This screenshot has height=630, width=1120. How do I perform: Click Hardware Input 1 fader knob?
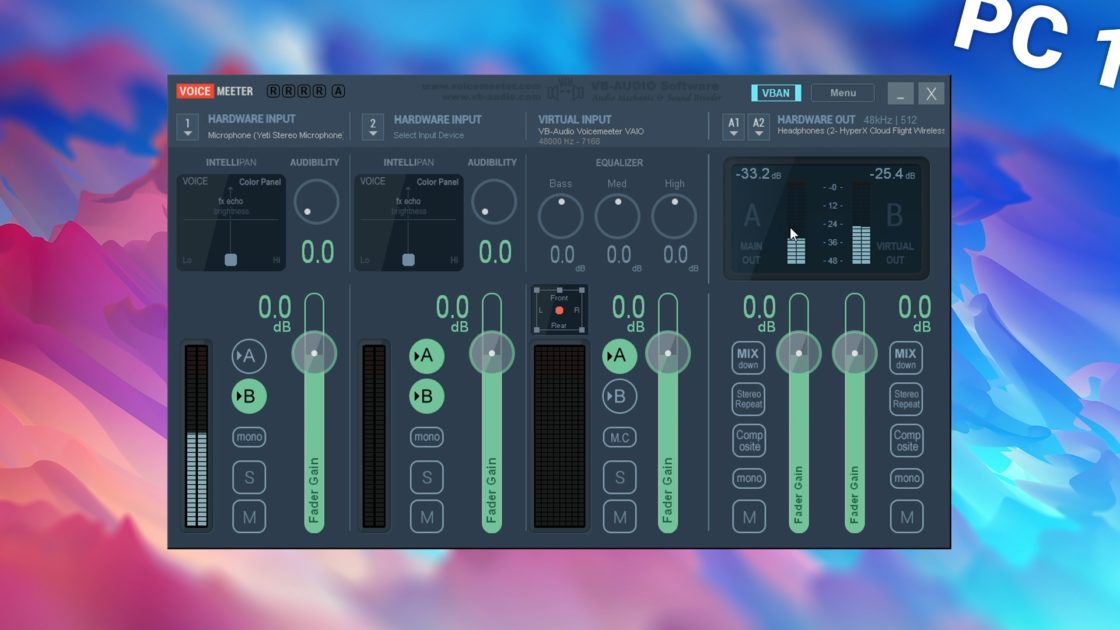[x=314, y=353]
